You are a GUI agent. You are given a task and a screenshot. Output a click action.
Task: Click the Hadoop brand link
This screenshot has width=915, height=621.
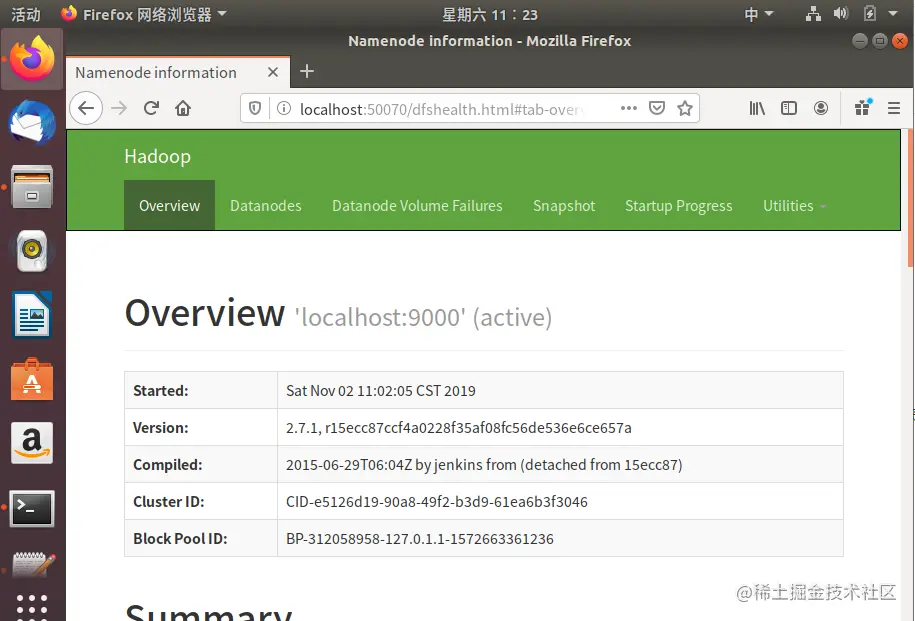(158, 156)
